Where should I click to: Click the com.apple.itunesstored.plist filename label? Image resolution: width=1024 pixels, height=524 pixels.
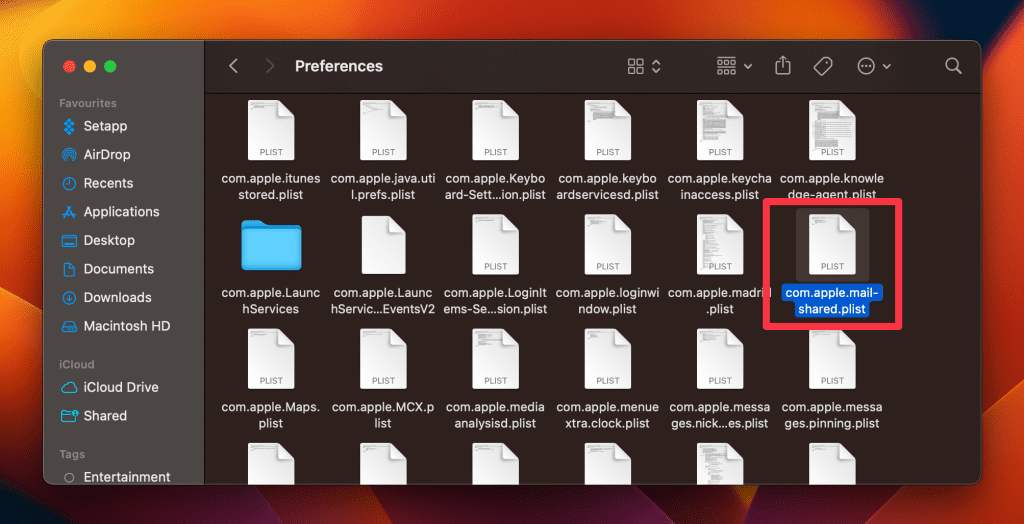pyautogui.click(x=271, y=186)
